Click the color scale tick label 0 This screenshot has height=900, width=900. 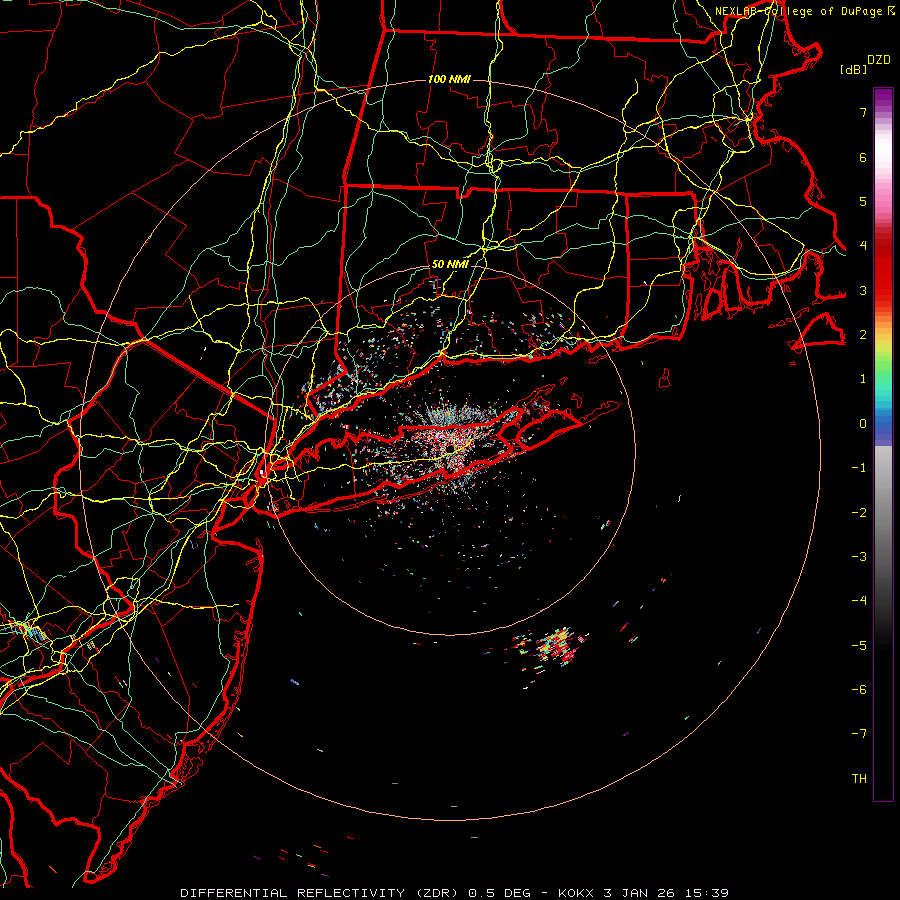click(863, 424)
